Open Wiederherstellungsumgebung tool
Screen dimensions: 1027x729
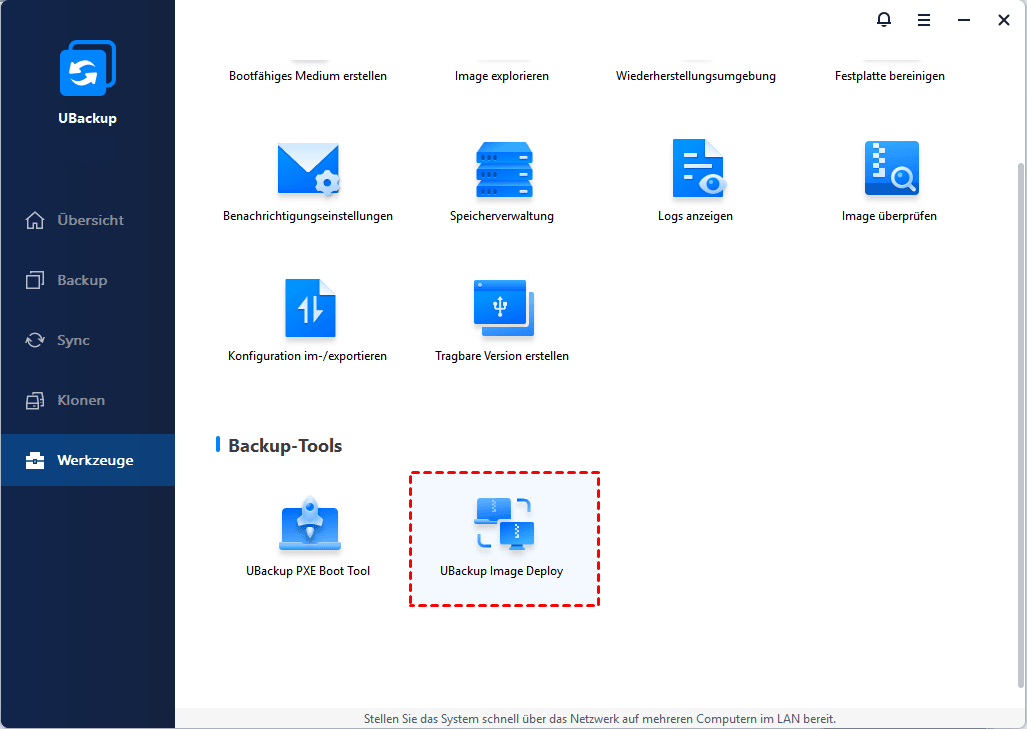click(x=696, y=76)
